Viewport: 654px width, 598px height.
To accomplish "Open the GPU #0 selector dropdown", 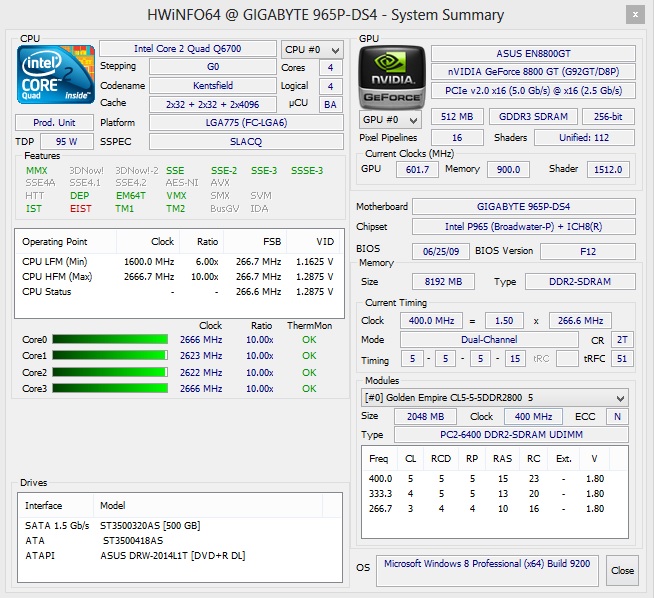I will coord(390,120).
